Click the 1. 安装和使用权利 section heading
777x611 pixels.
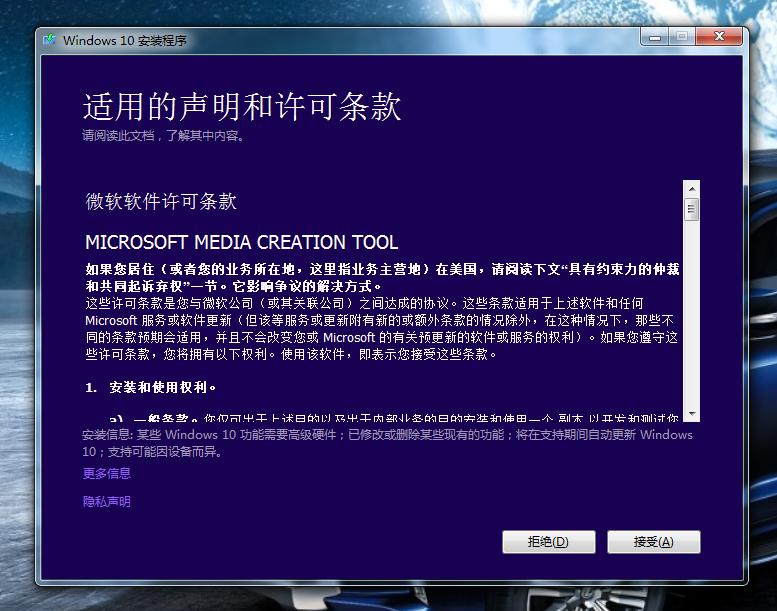pyautogui.click(x=151, y=388)
